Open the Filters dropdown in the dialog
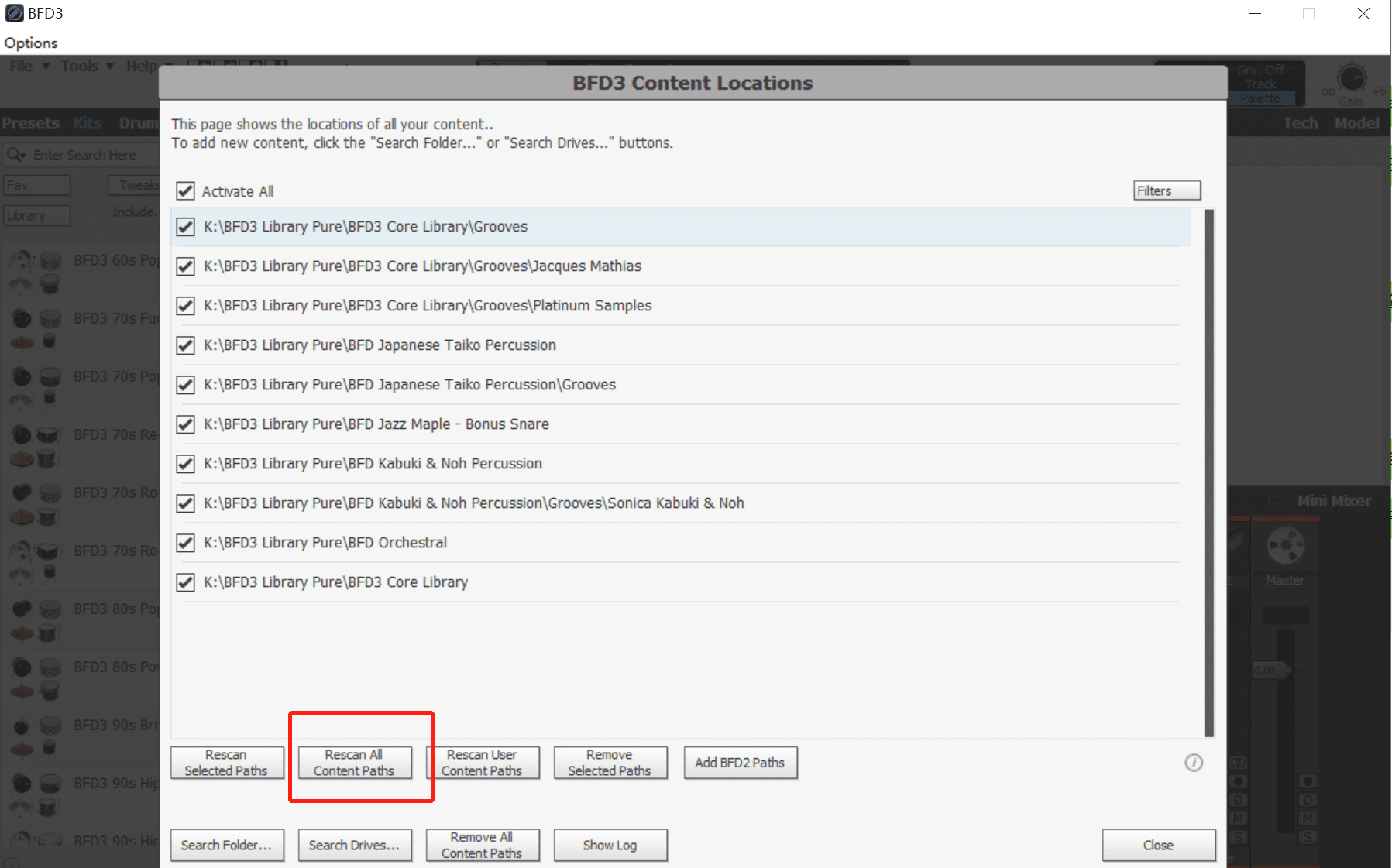Viewport: 1392px width, 868px height. 1167,191
